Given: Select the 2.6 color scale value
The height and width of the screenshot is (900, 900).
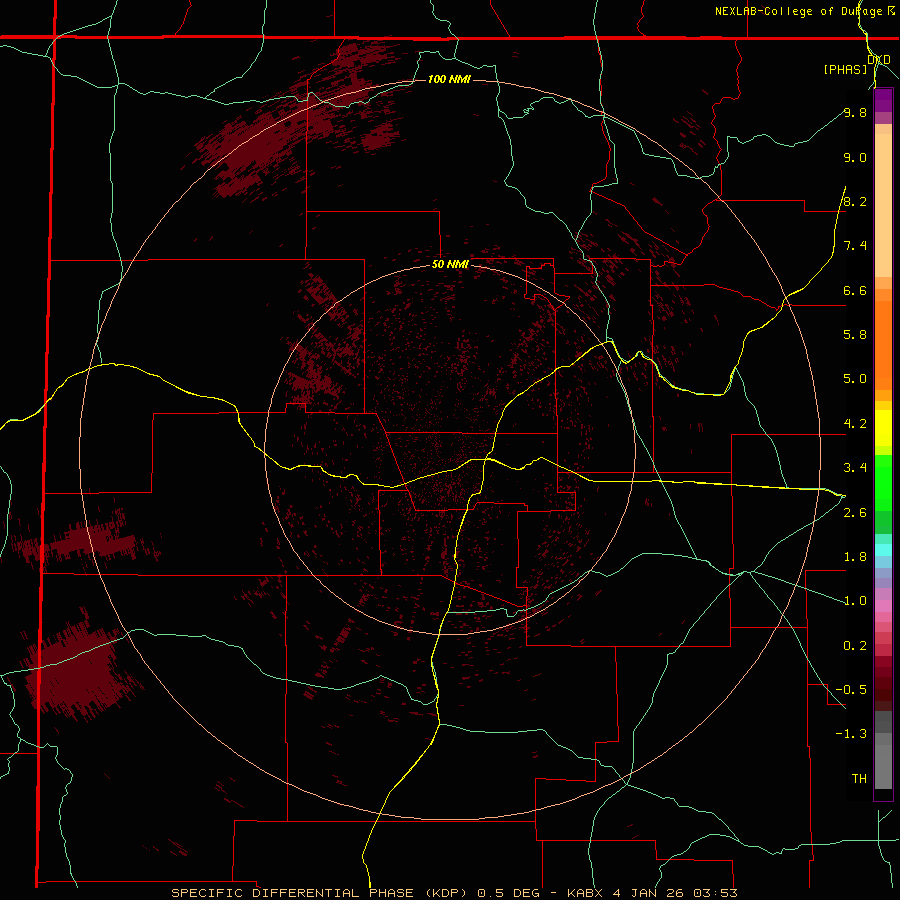Looking at the screenshot, I should (x=855, y=513).
